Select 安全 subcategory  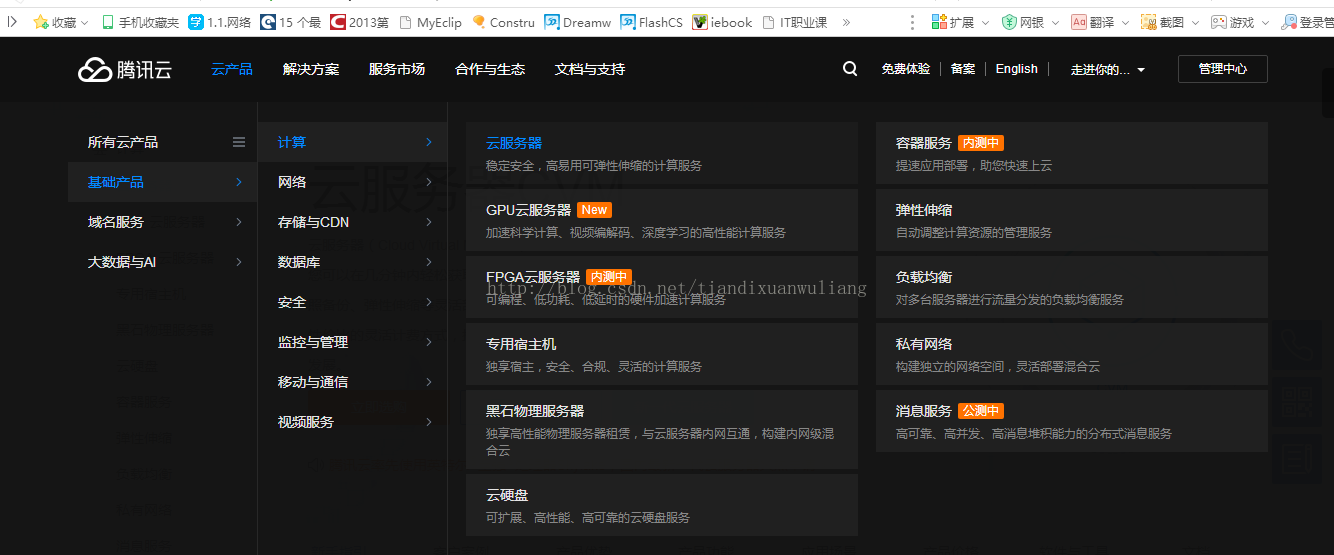pyautogui.click(x=353, y=302)
